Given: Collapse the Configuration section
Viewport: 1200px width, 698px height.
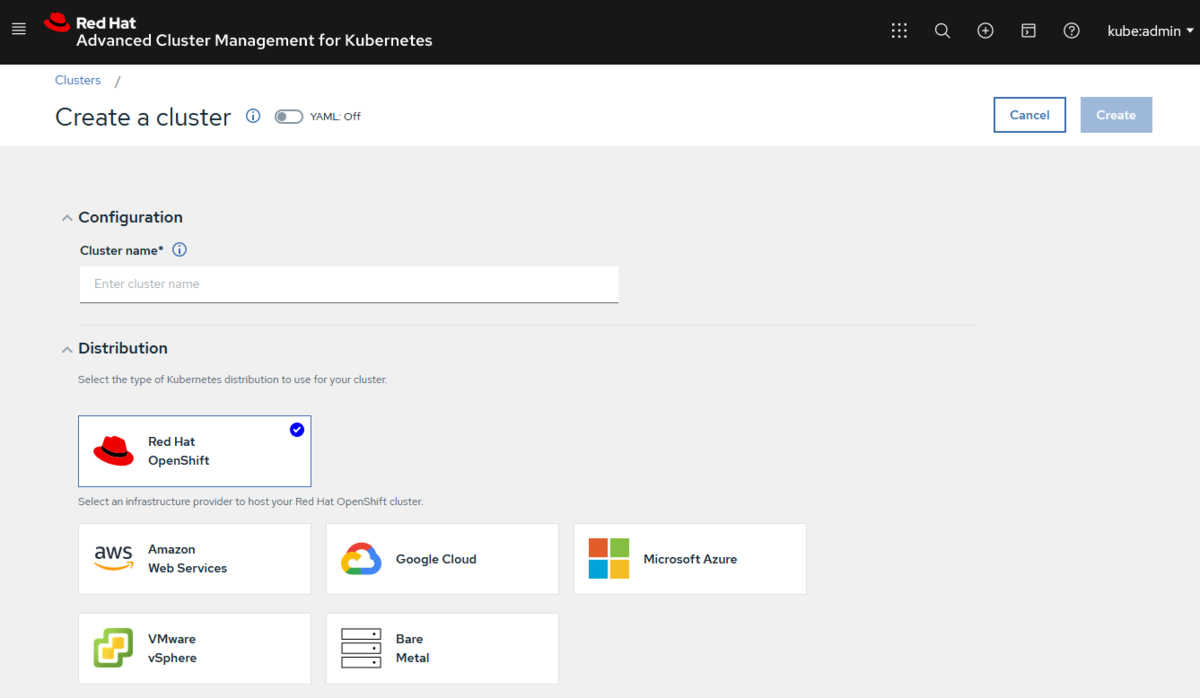Looking at the screenshot, I should pos(67,218).
